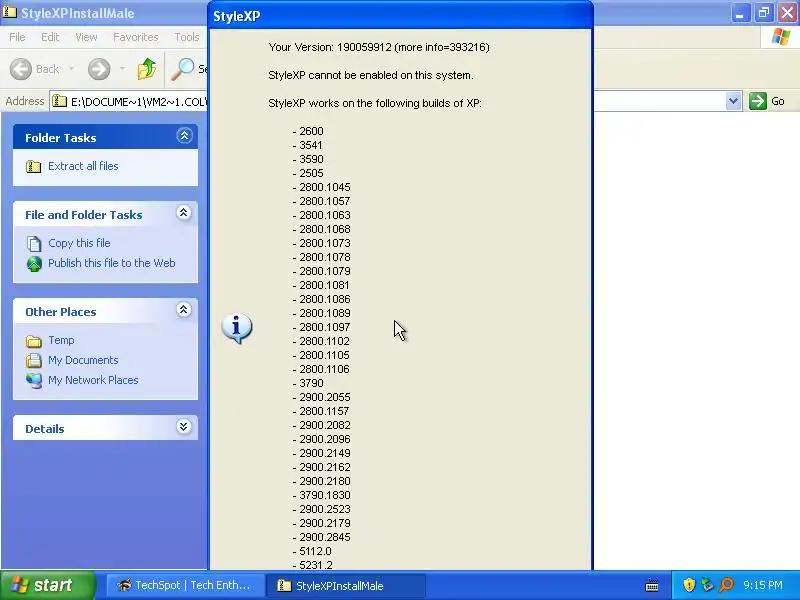Click 'StyleXP cannot be enabled on this system.'
800x600 pixels.
[x=371, y=76]
